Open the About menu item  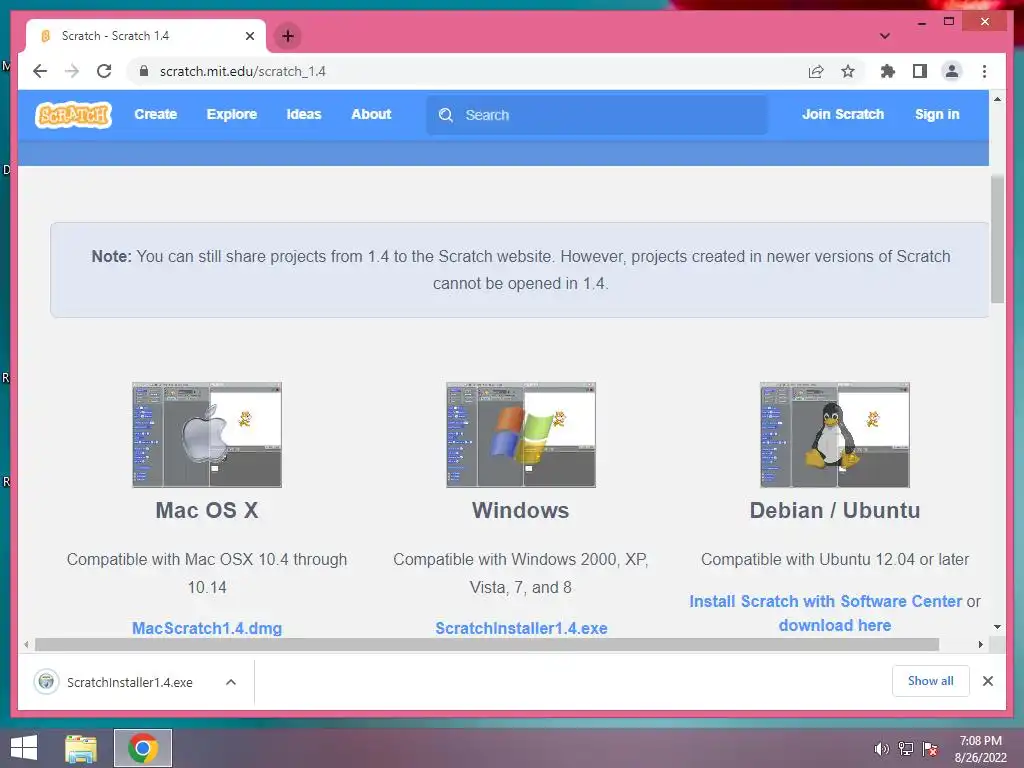pos(371,114)
